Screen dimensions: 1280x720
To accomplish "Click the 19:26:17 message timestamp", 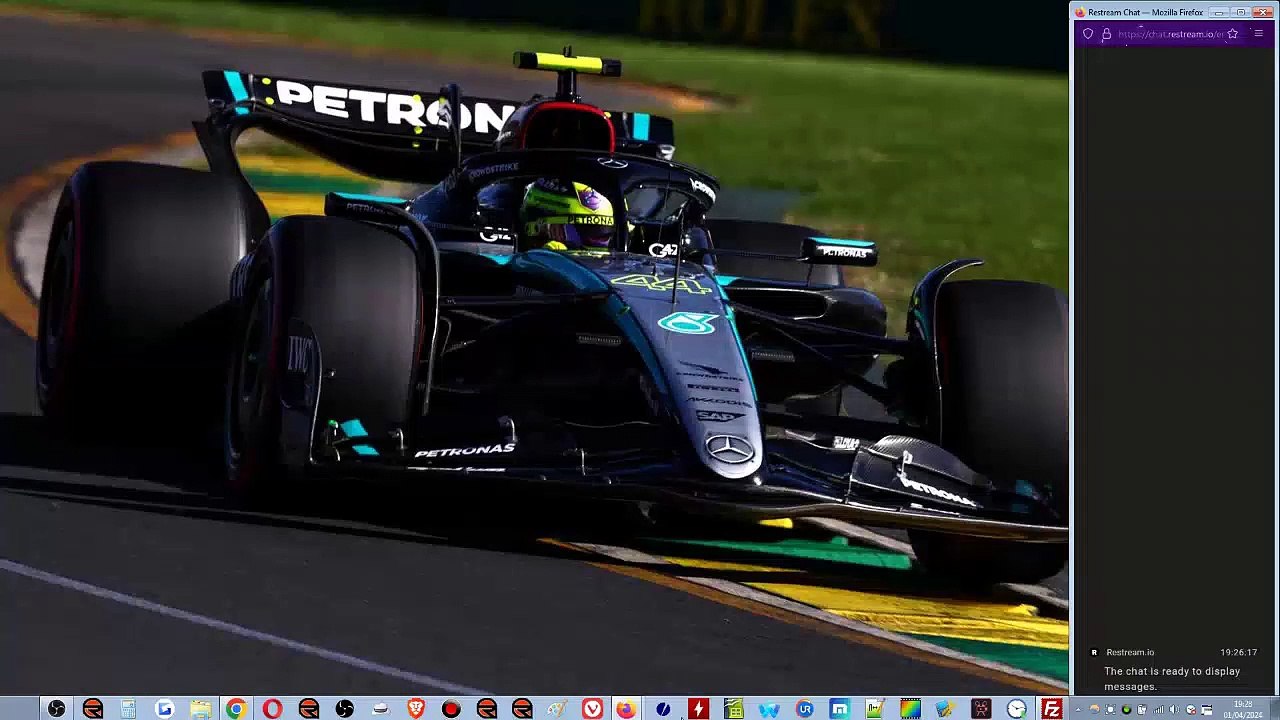I will [x=1238, y=652].
